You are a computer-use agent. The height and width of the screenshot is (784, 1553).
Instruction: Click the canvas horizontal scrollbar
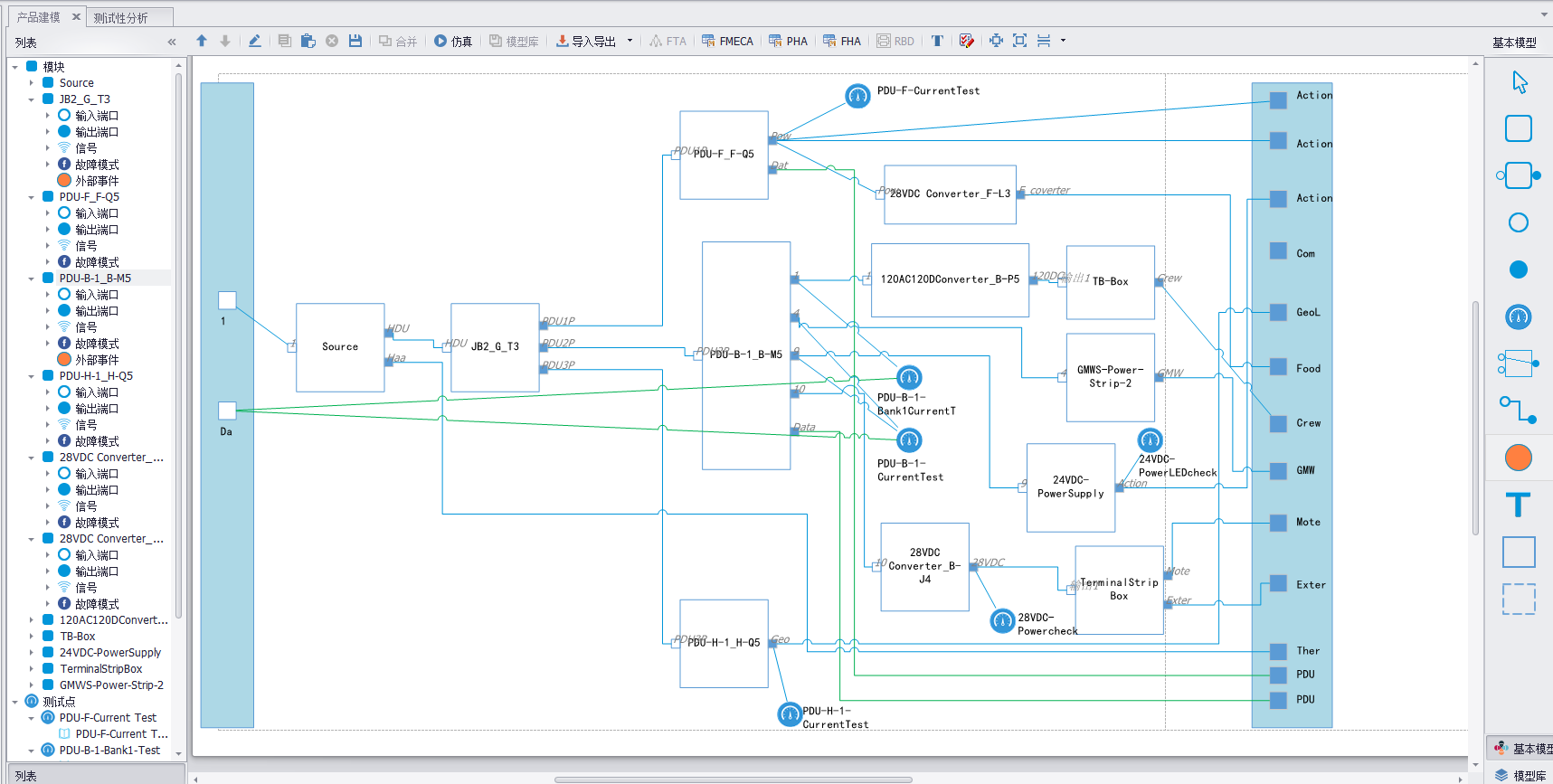tap(733, 779)
